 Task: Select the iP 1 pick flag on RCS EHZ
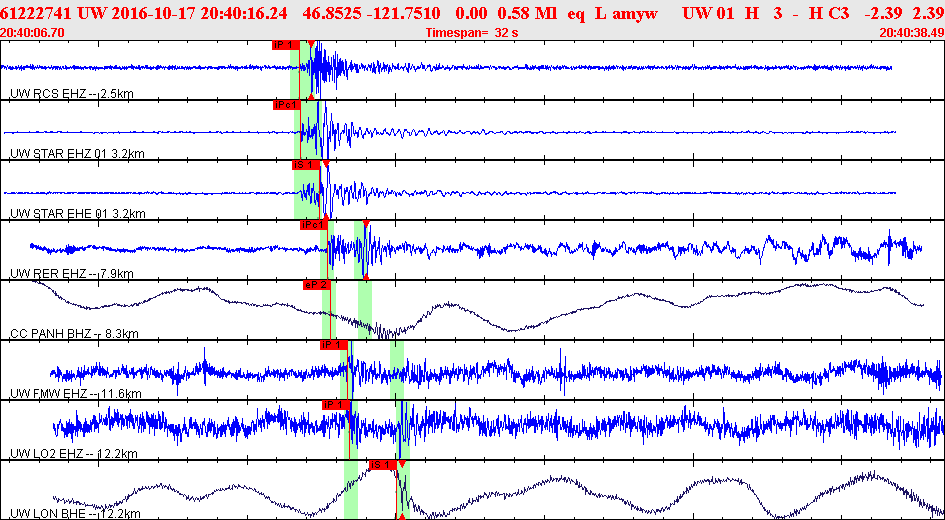pos(286,45)
